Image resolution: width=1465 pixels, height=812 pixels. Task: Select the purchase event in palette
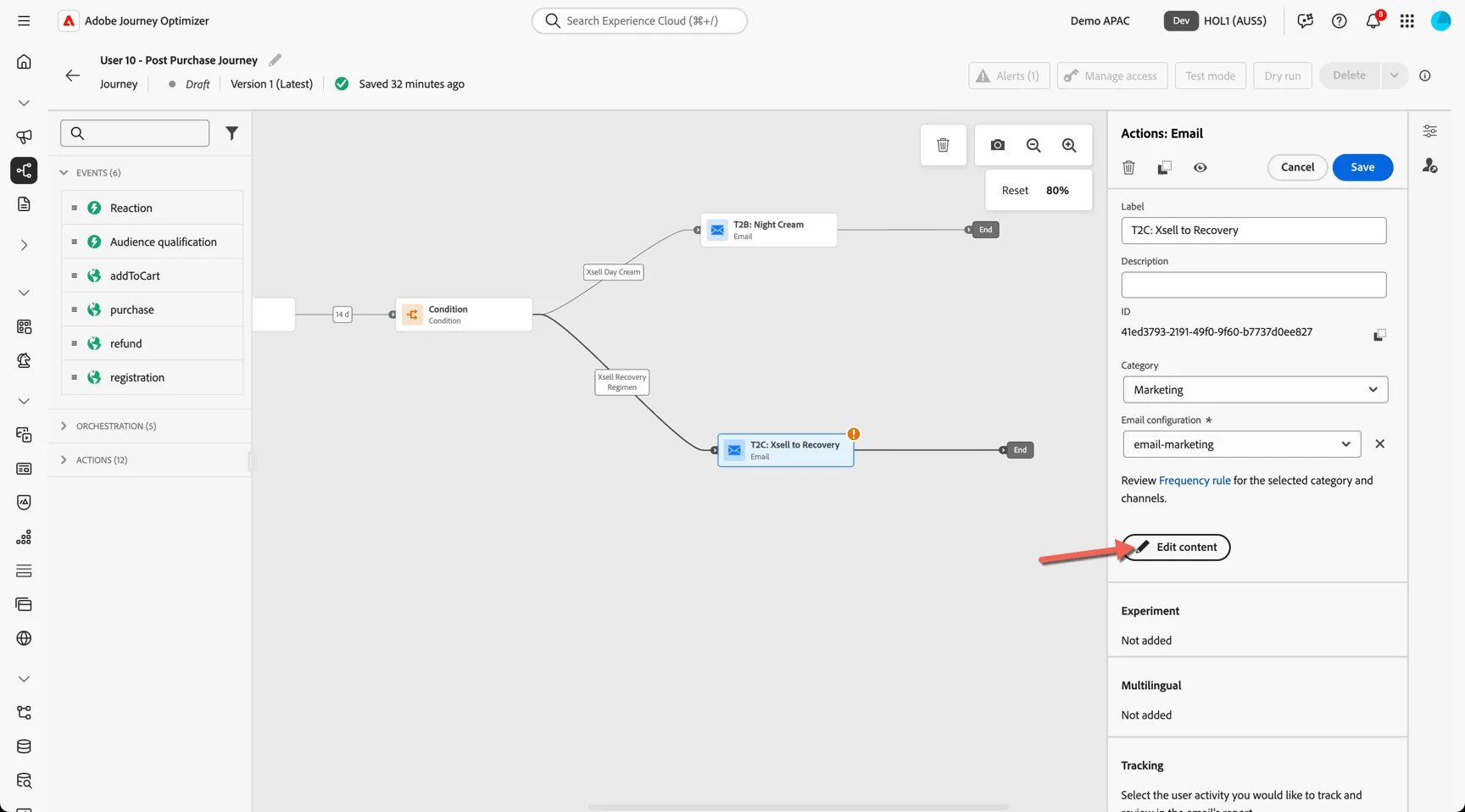tap(153, 309)
